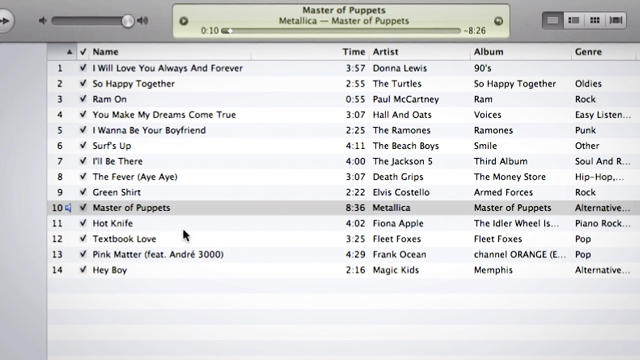Viewport: 640px width, 360px height.
Task: Click genre Oldies
Action: pyautogui.click(x=588, y=84)
